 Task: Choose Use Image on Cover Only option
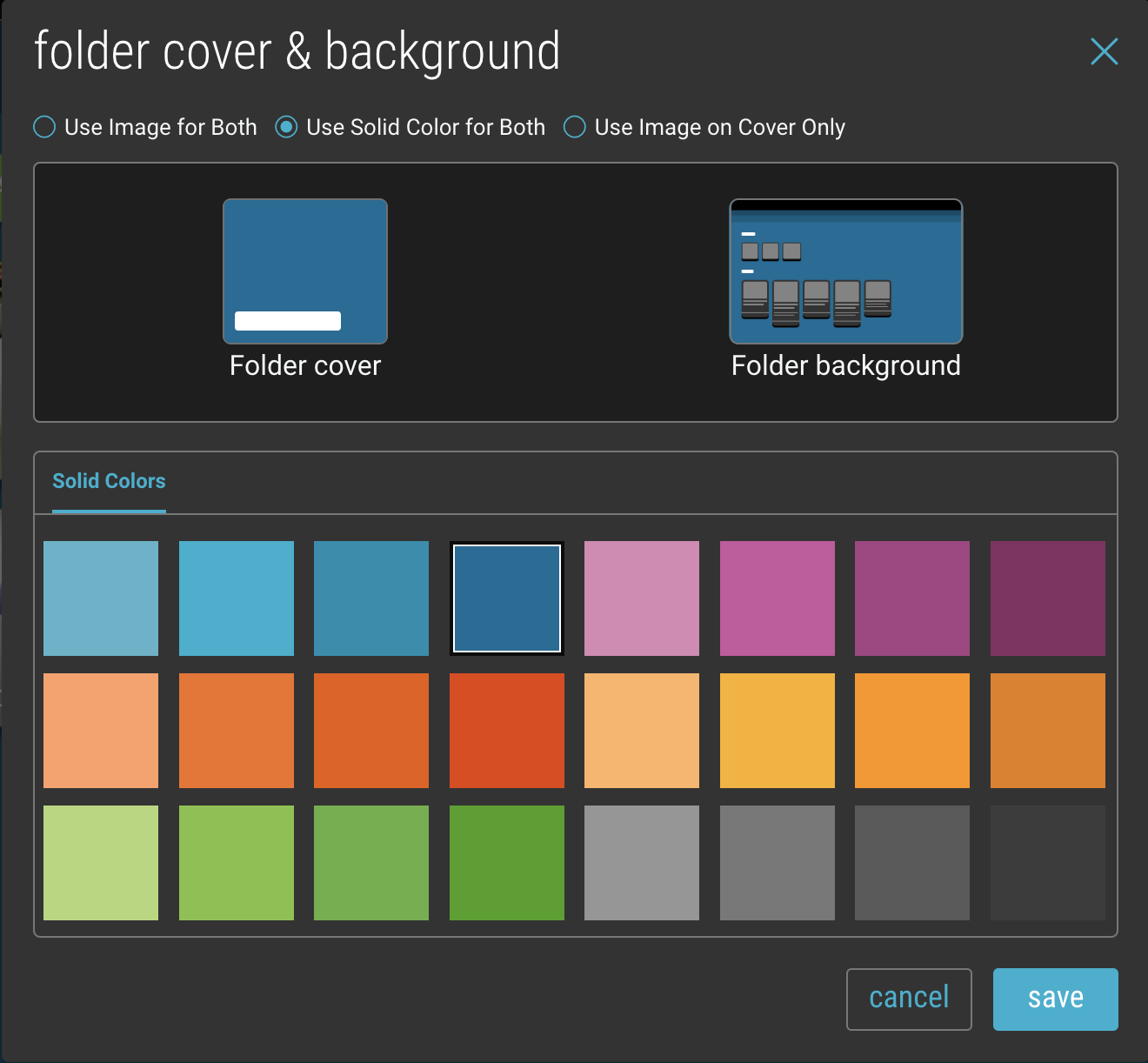[575, 127]
